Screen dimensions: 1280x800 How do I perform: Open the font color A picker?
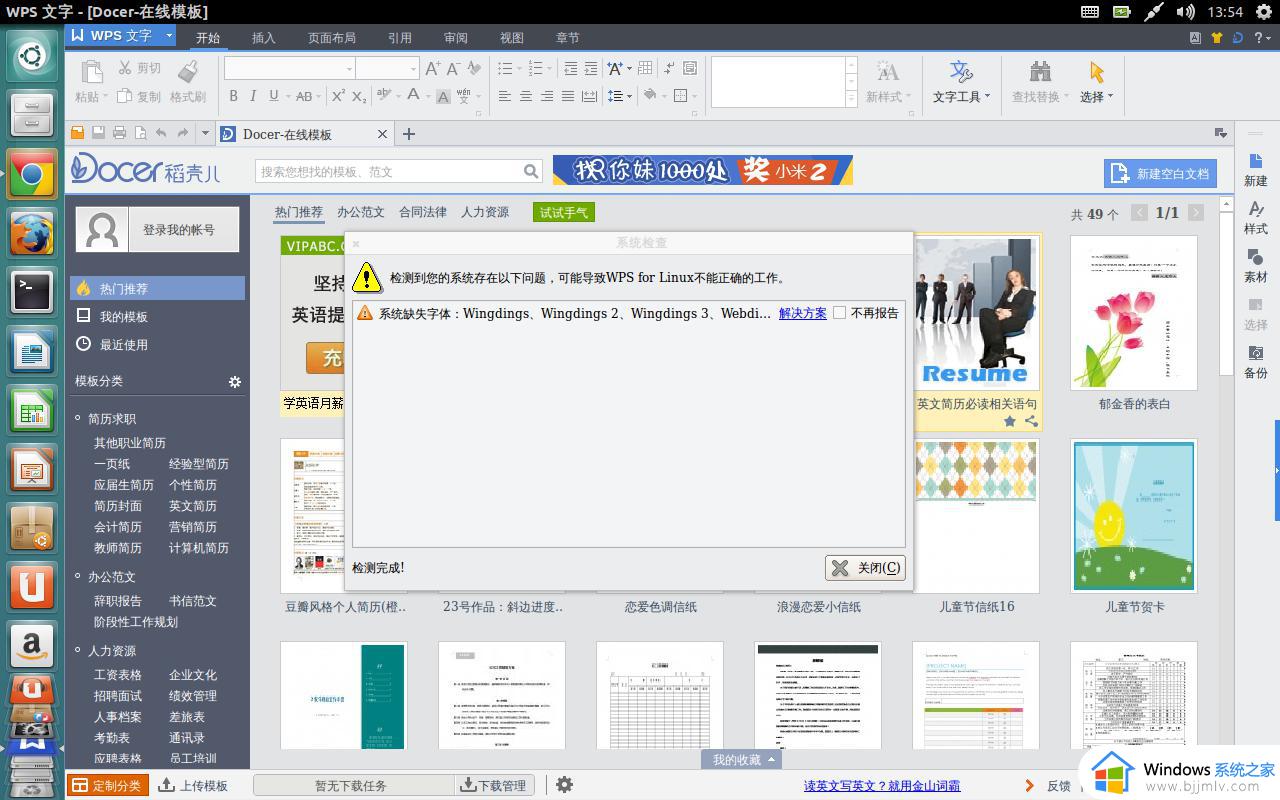pyautogui.click(x=413, y=96)
